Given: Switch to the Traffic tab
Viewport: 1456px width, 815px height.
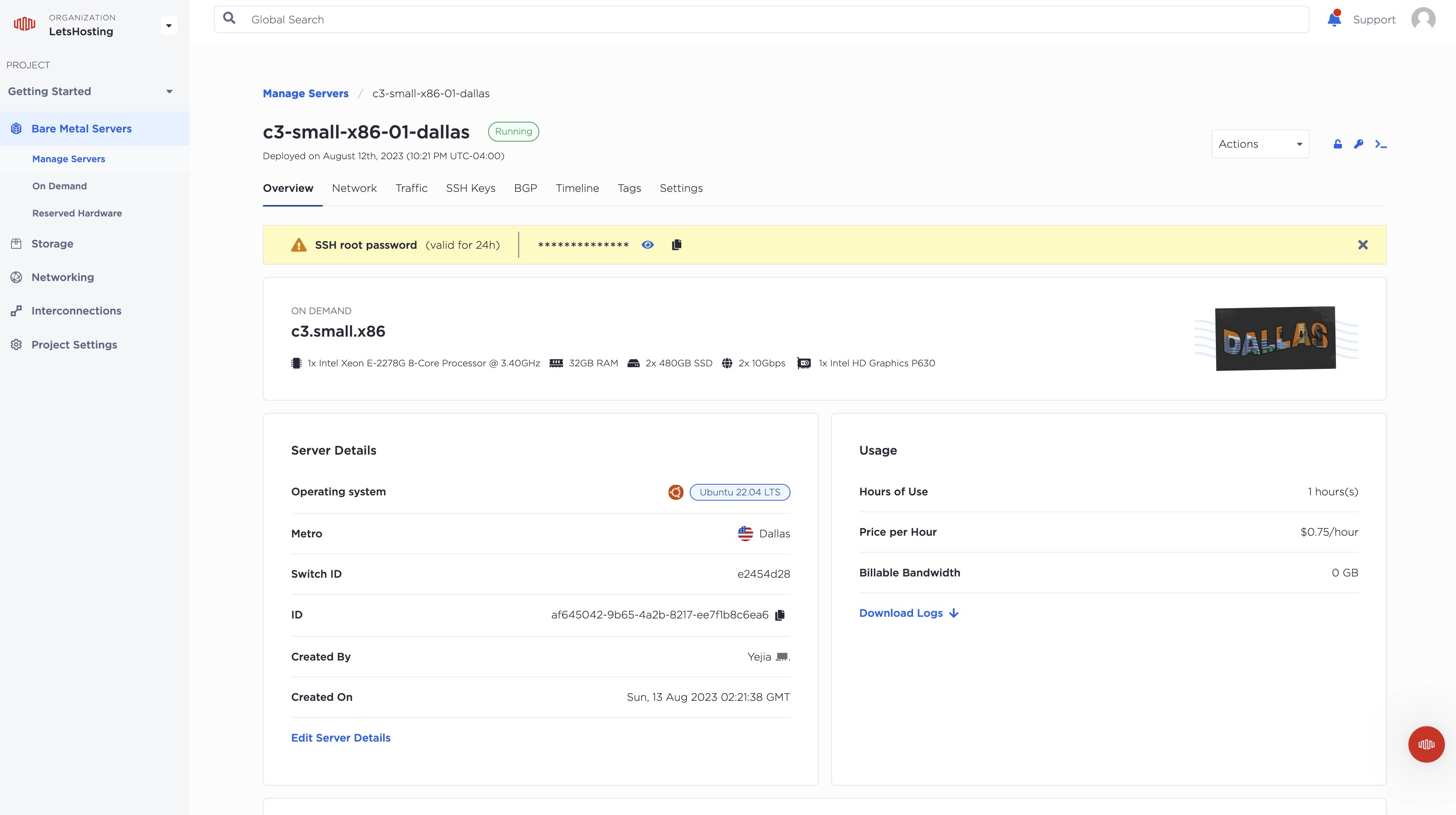Looking at the screenshot, I should pos(411,188).
